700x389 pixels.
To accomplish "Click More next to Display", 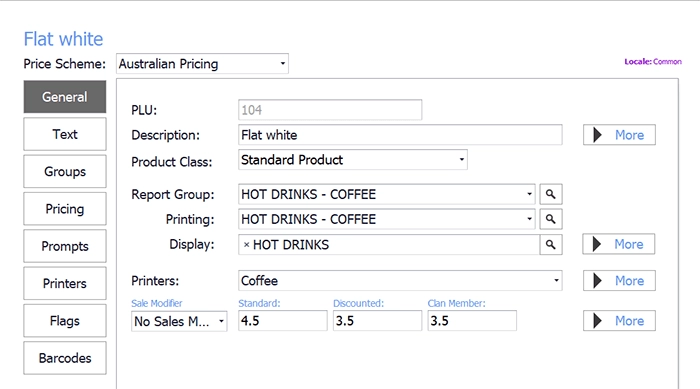I will click(x=619, y=244).
